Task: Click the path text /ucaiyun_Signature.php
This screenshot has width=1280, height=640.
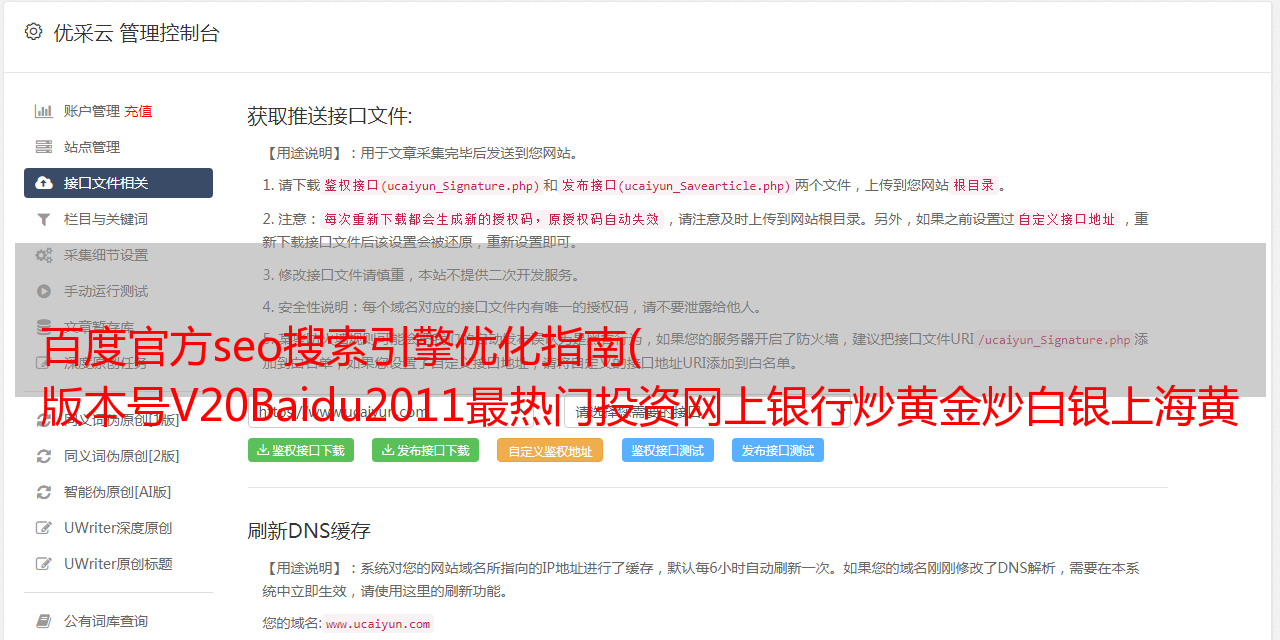Action: (1054, 339)
